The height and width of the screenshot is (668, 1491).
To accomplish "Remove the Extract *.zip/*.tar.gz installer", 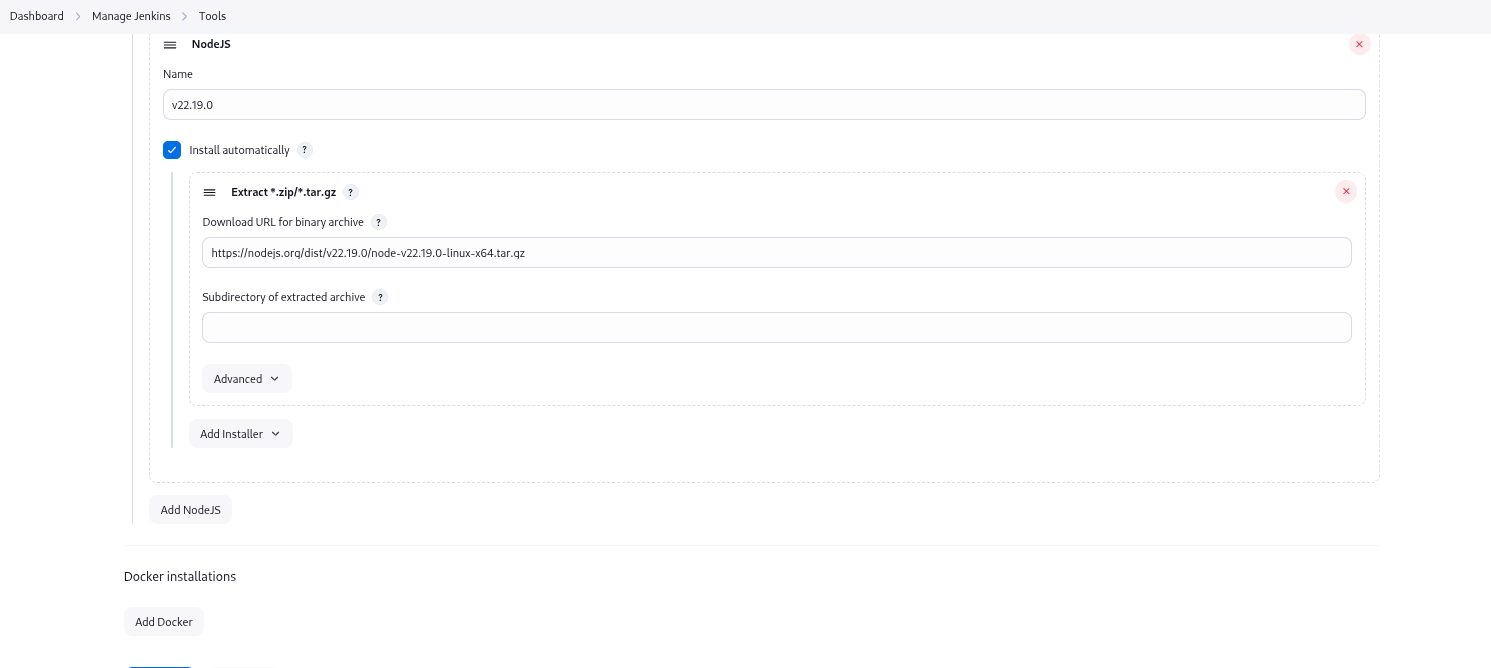I will (1346, 192).
